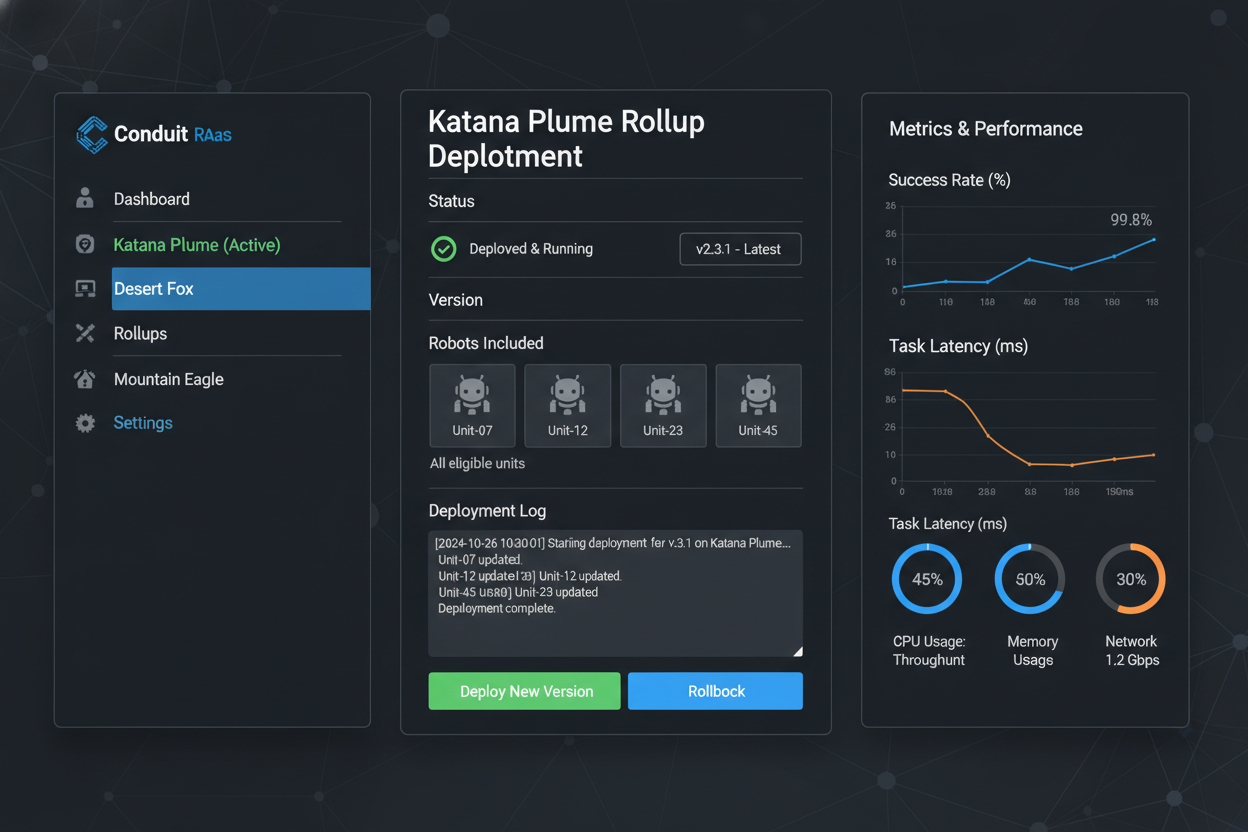Click the home icon next to Mountain Eagle
The image size is (1248, 832).
click(85, 378)
